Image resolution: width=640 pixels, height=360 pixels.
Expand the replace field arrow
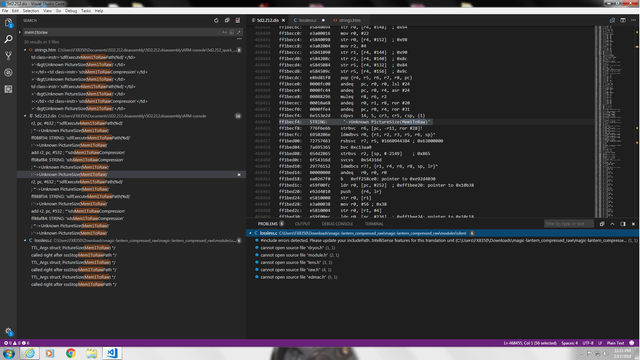(20, 32)
